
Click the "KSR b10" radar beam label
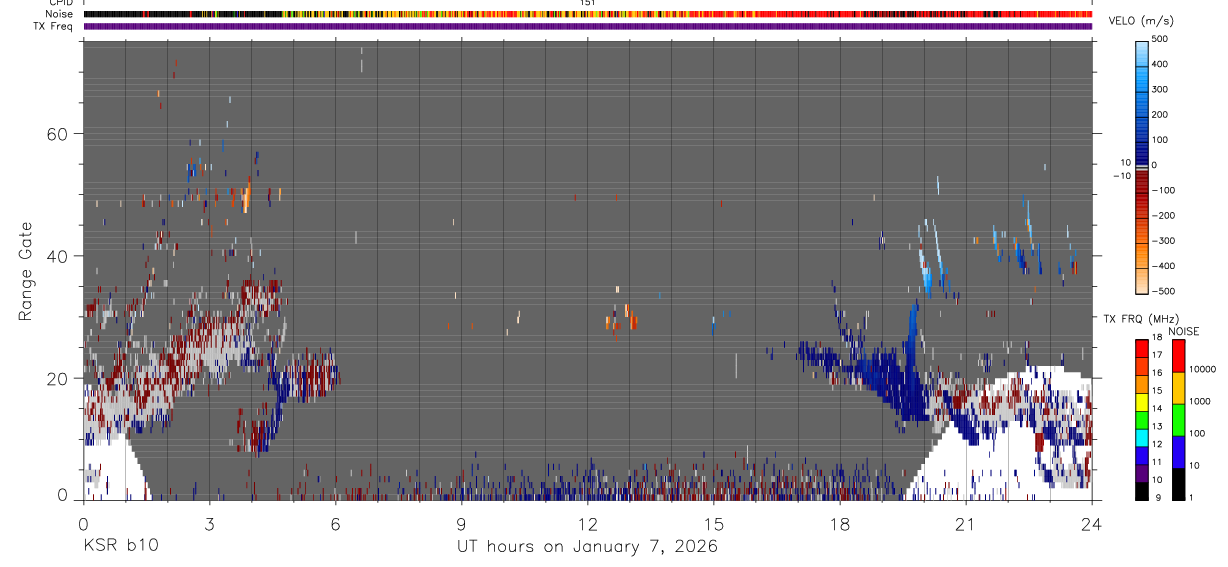[120, 546]
